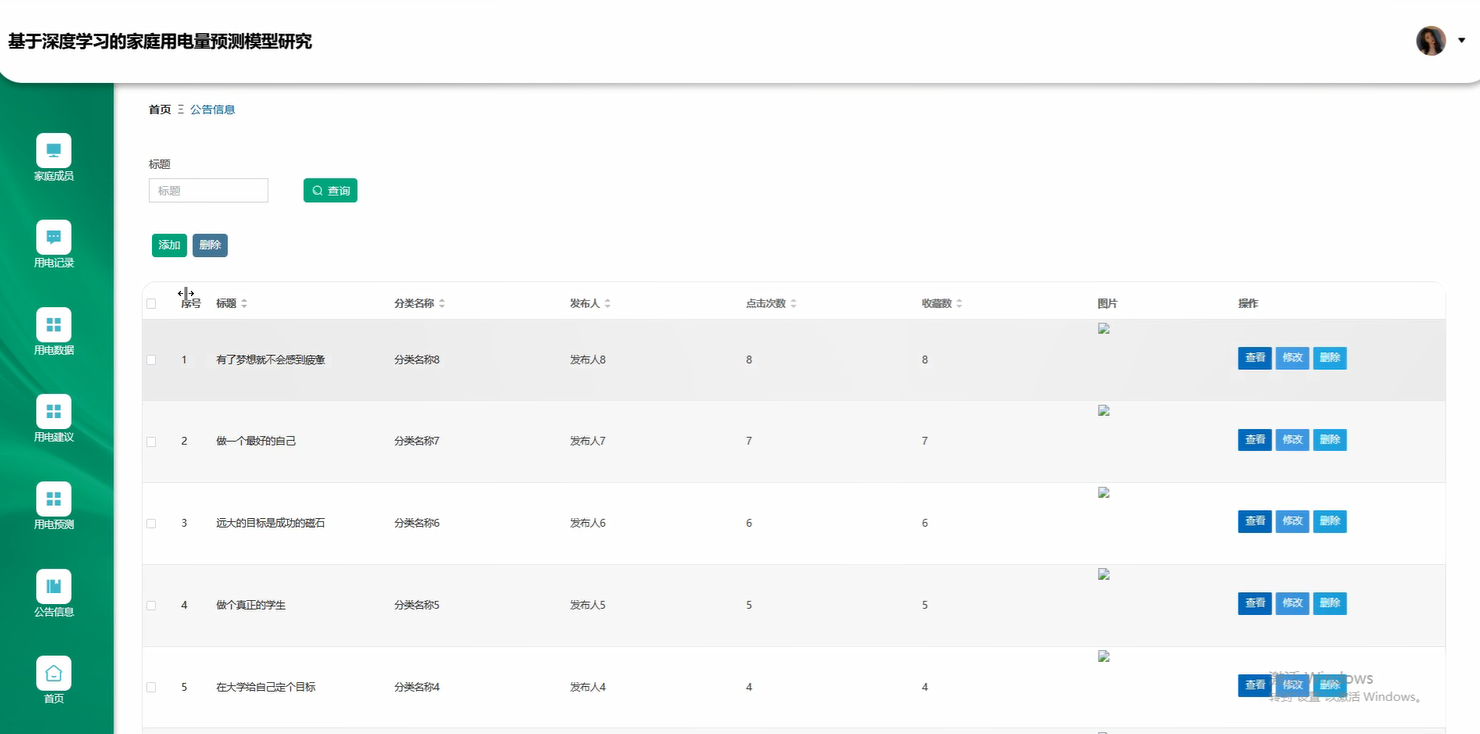Click the title text 有了梦想就不会感到疲惫
The width and height of the screenshot is (1480, 734).
tap(270, 359)
